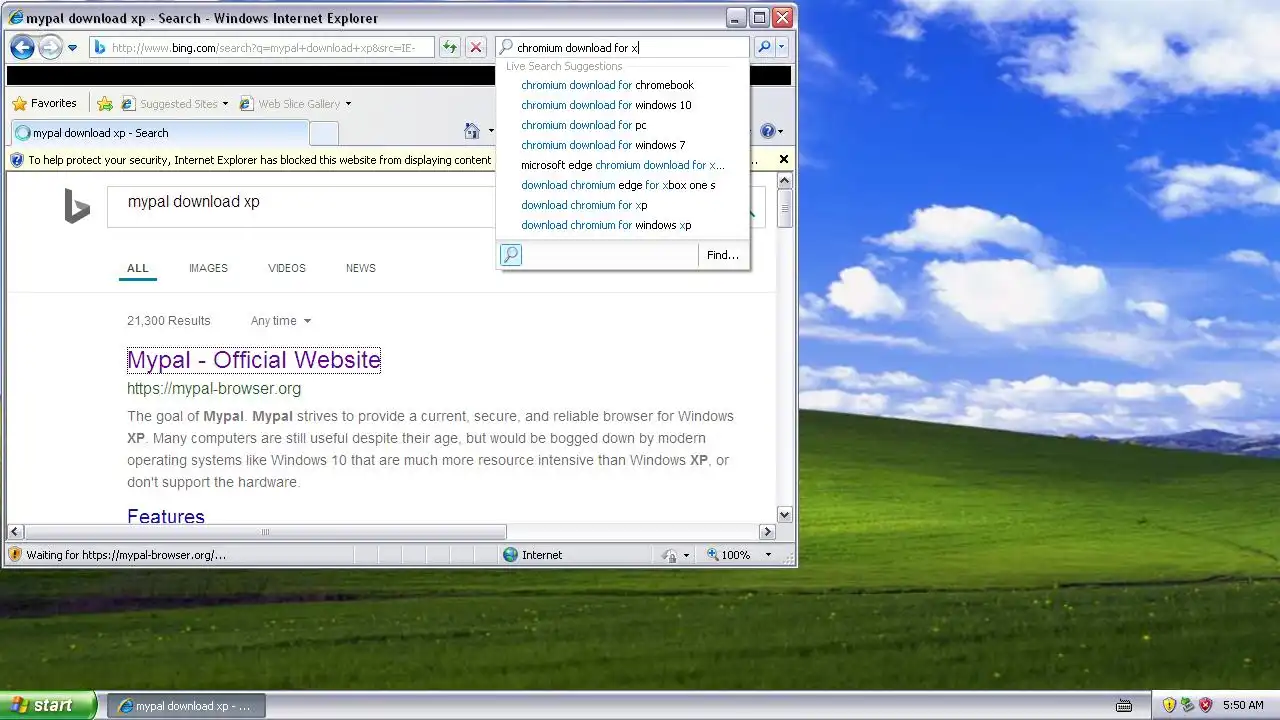Expand the zoom level dropdown arrow
Viewport: 1280px width, 720px height.
point(768,555)
